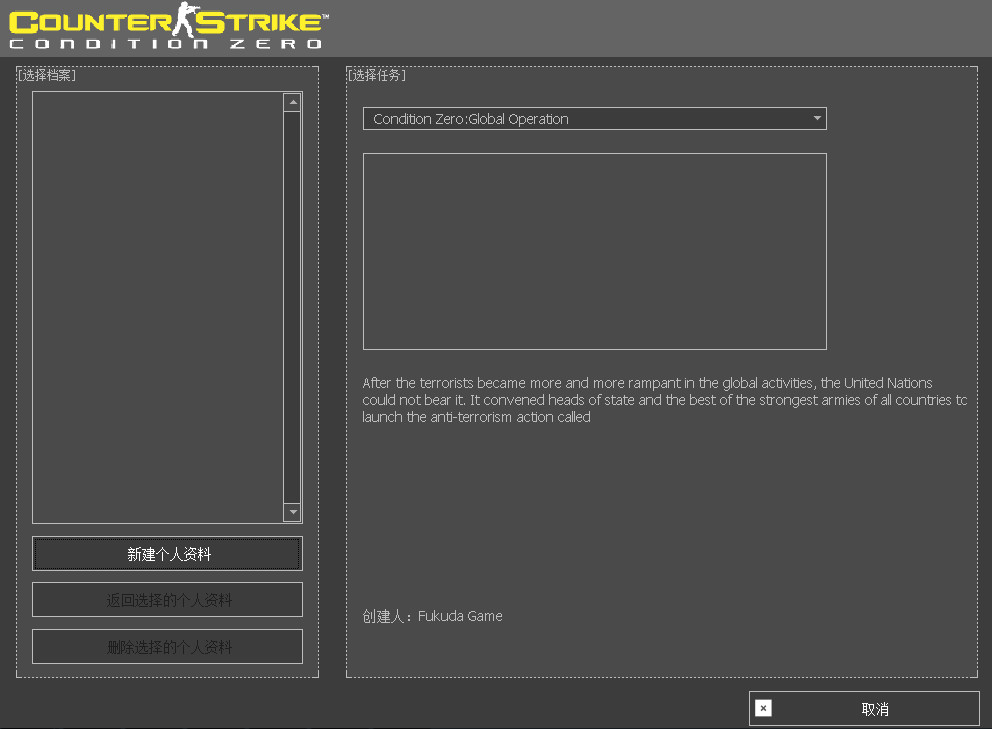The height and width of the screenshot is (729, 992).
Task: Click the scroll-up arrow of the profile list
Action: click(292, 100)
